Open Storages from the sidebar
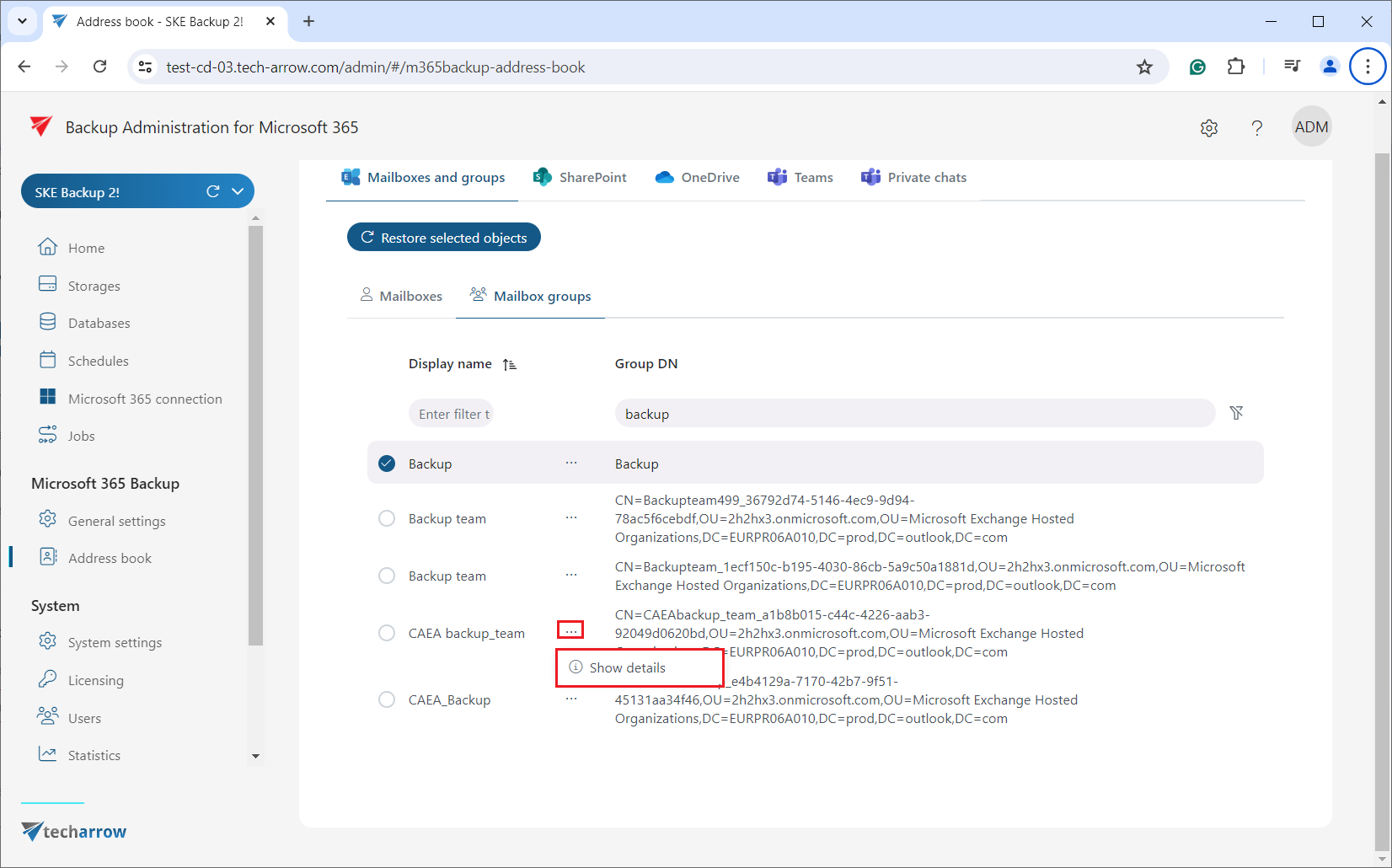This screenshot has height=868, width=1392. [94, 286]
